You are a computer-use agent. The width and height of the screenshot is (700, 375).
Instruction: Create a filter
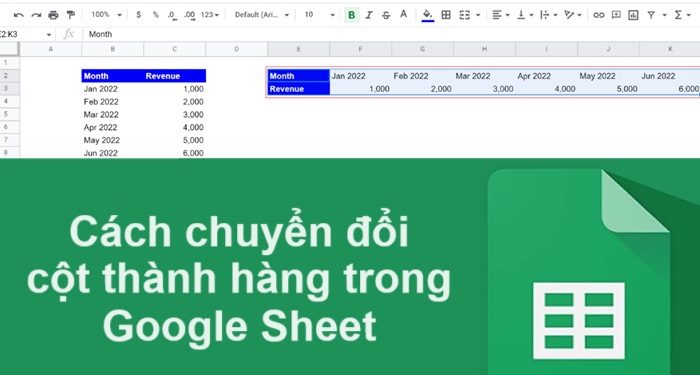pos(651,15)
